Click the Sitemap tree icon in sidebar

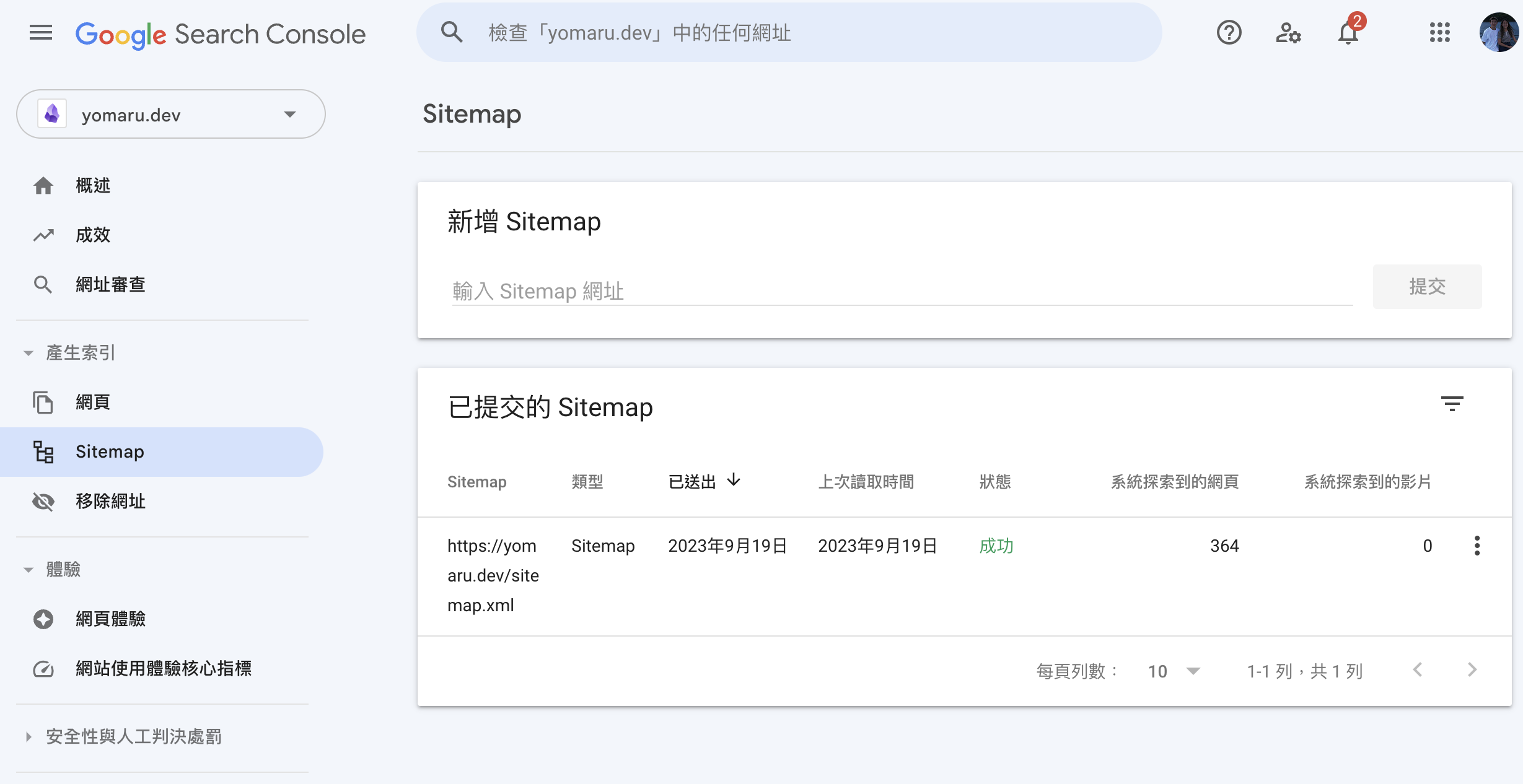[43, 452]
